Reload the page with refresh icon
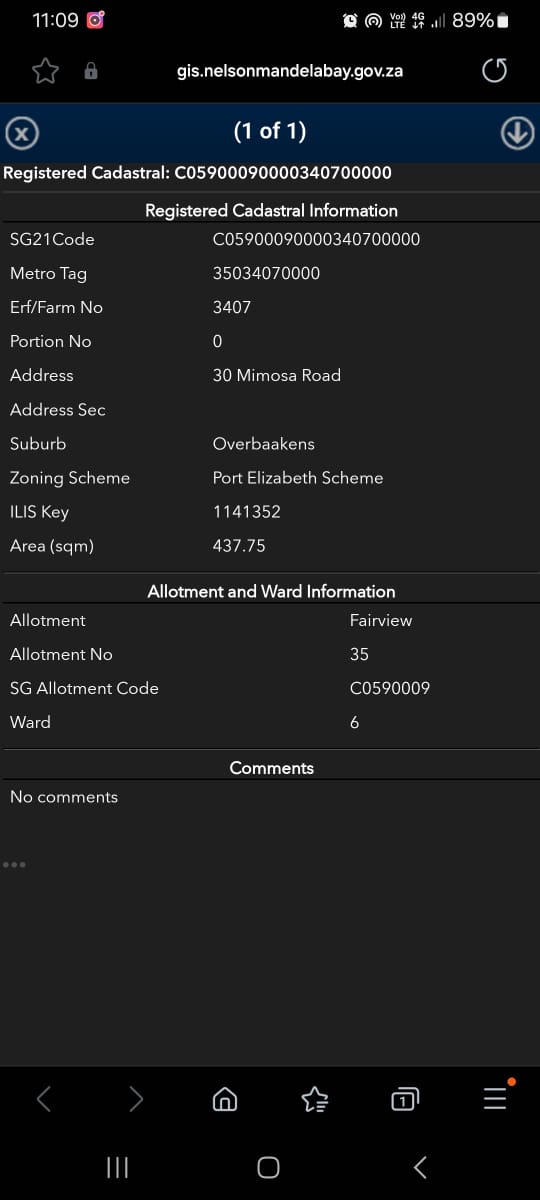 [494, 71]
